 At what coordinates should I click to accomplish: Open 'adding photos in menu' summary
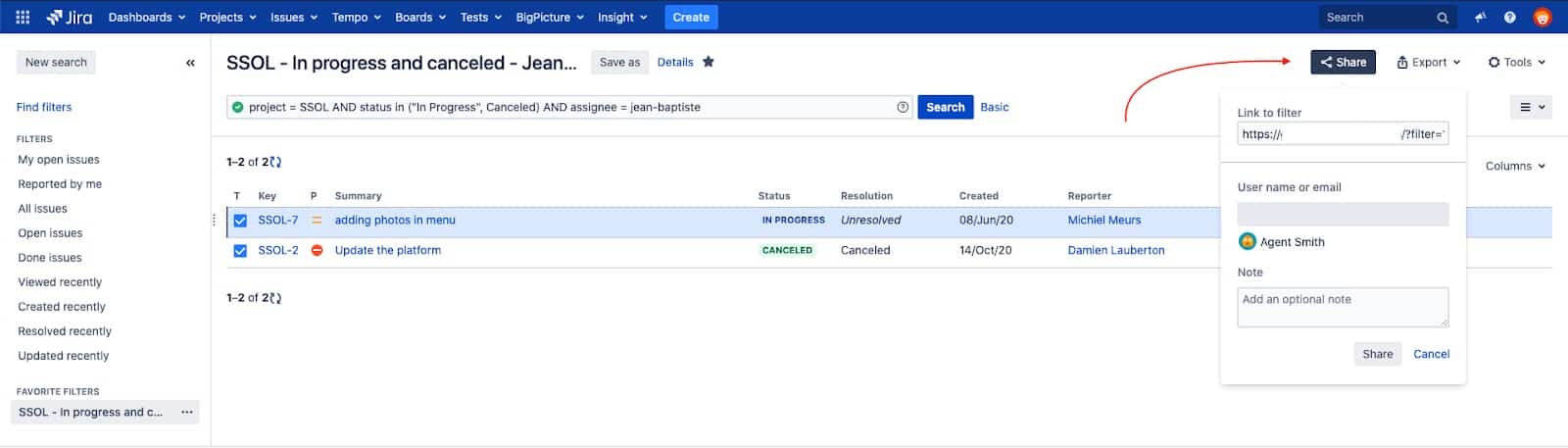click(x=395, y=221)
